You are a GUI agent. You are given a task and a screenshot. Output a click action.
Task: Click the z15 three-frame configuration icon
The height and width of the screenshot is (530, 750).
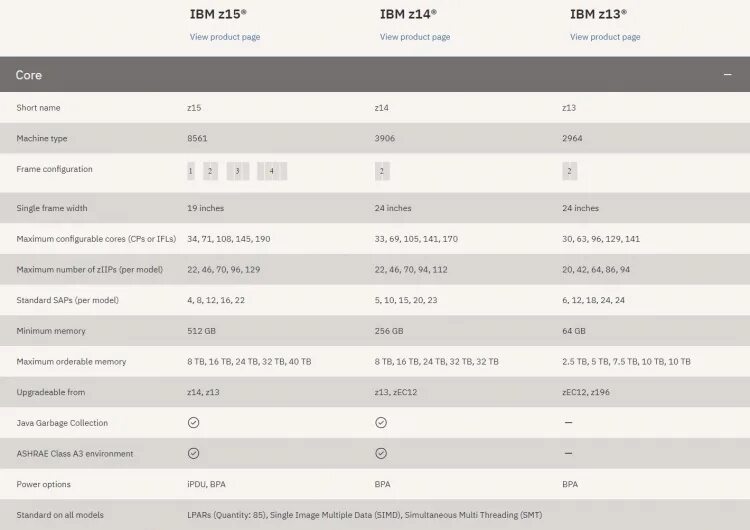click(238, 171)
